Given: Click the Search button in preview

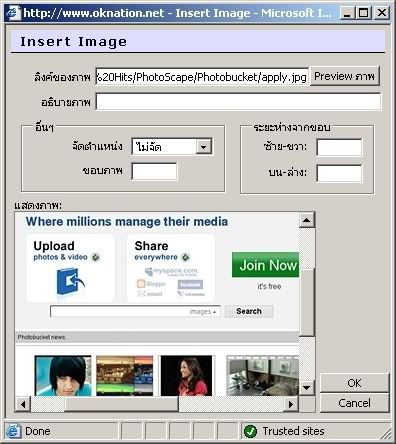Looking at the screenshot, I should point(249,311).
